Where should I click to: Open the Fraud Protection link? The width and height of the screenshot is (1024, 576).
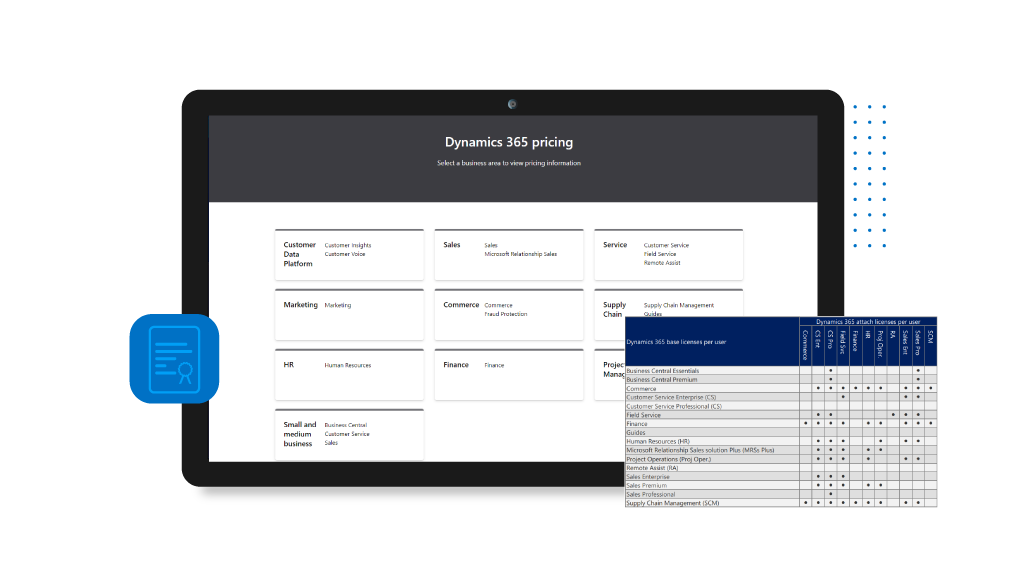tap(505, 314)
